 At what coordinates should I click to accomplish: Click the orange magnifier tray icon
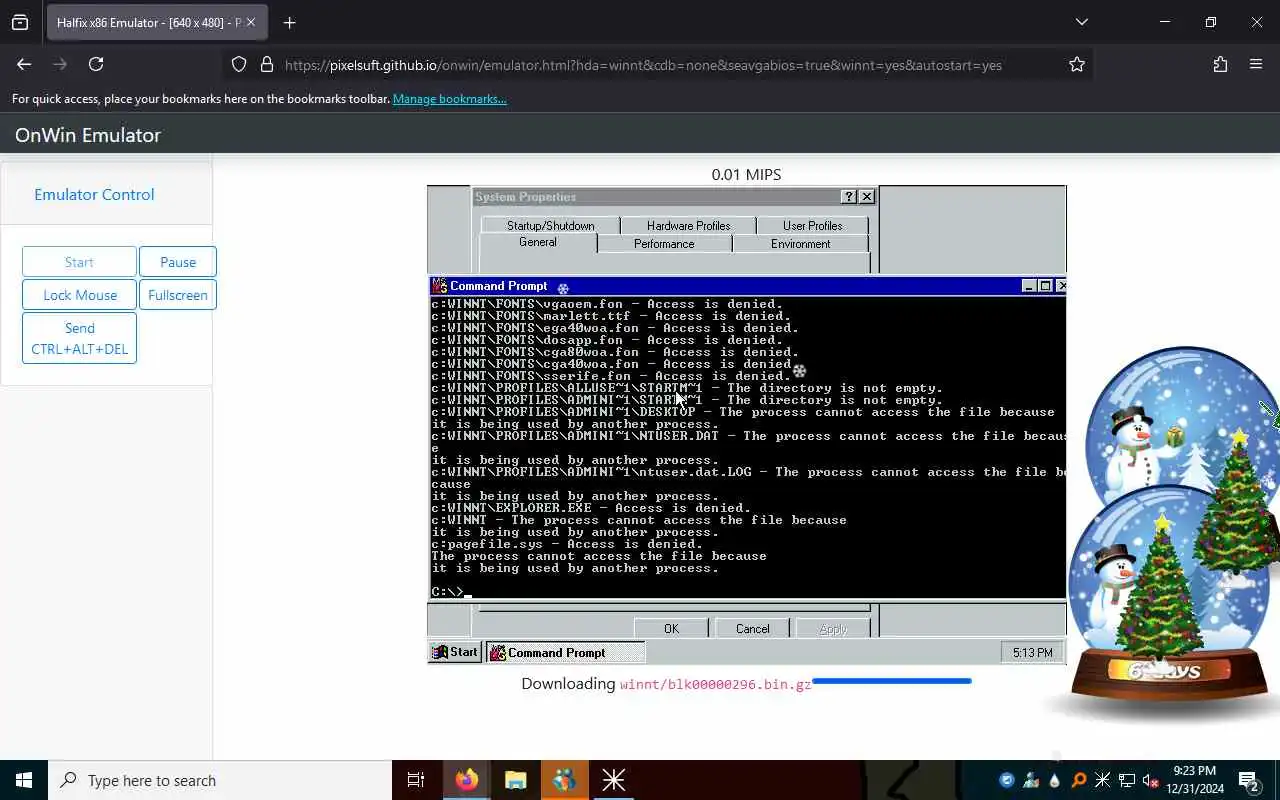1079,780
